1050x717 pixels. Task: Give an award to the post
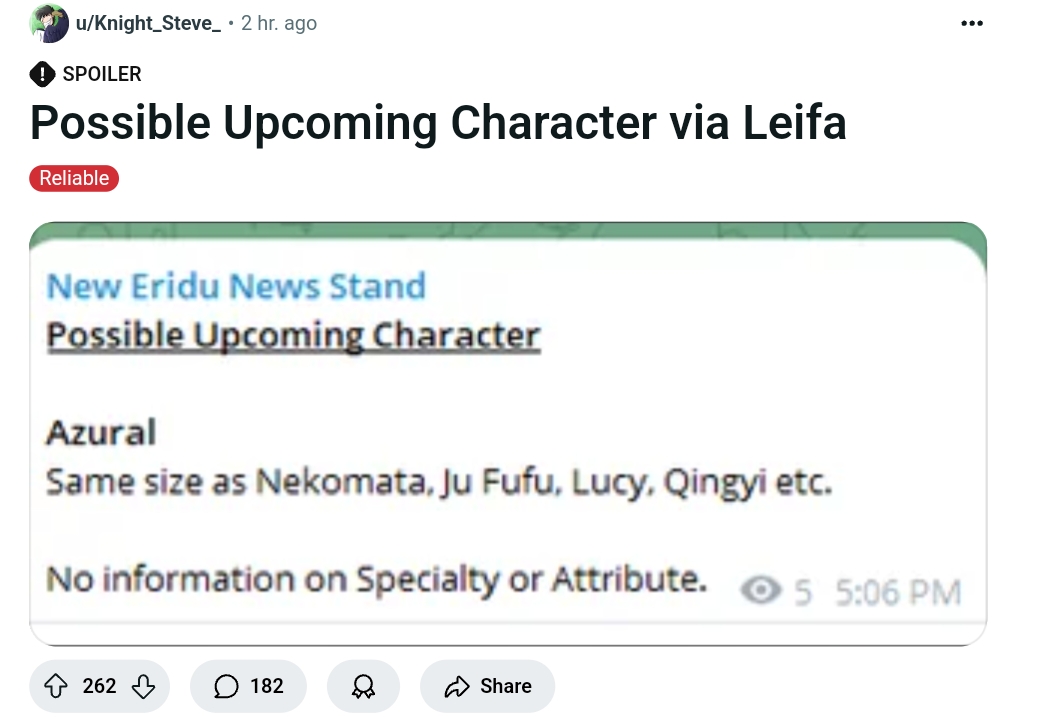(x=363, y=686)
